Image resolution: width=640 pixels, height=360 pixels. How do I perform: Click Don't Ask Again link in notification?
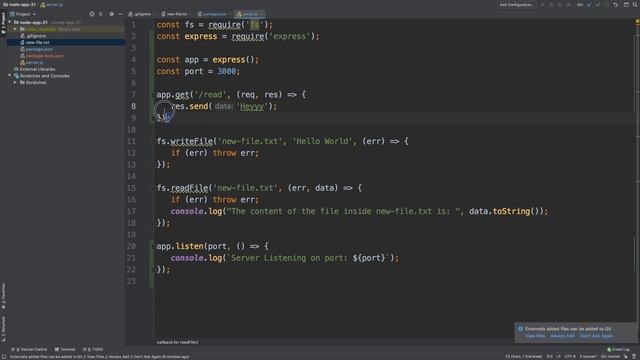(x=596, y=336)
